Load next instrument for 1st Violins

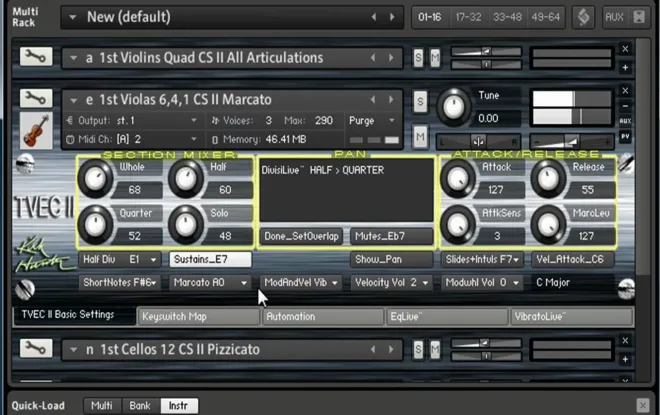(x=391, y=58)
